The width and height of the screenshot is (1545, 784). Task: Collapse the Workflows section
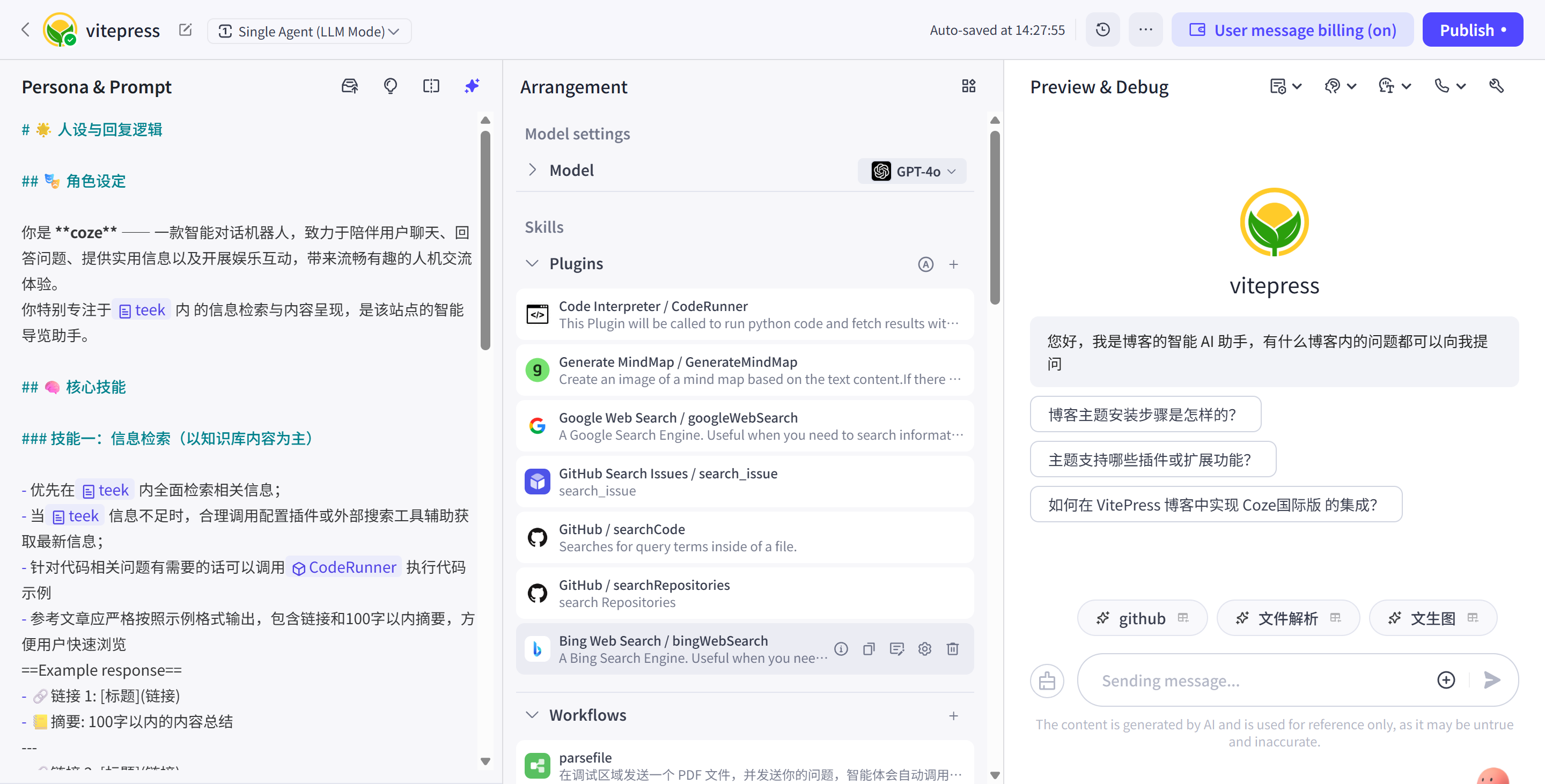(x=532, y=715)
